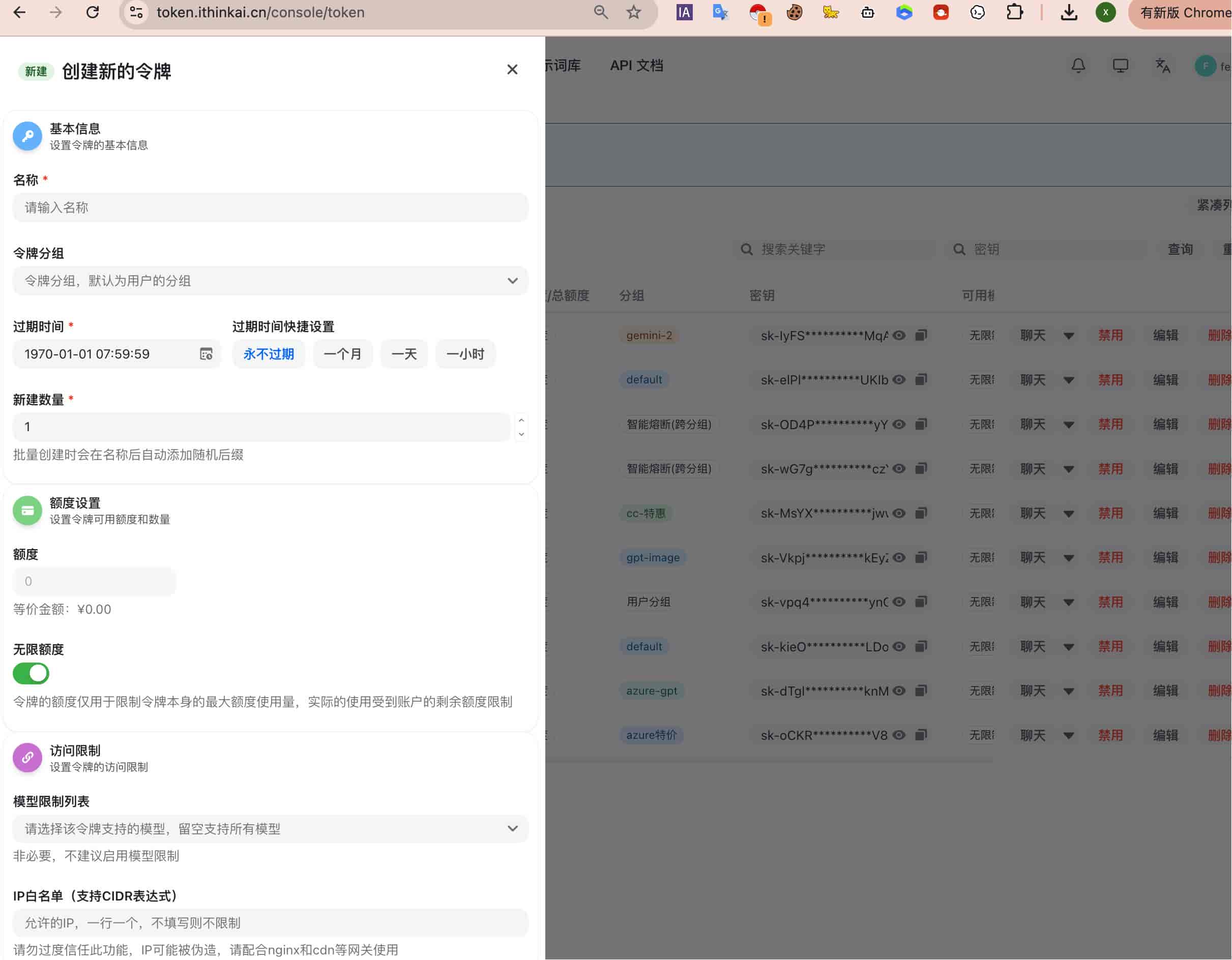Reveal the sk-elPl key with eye icon

coord(900,380)
